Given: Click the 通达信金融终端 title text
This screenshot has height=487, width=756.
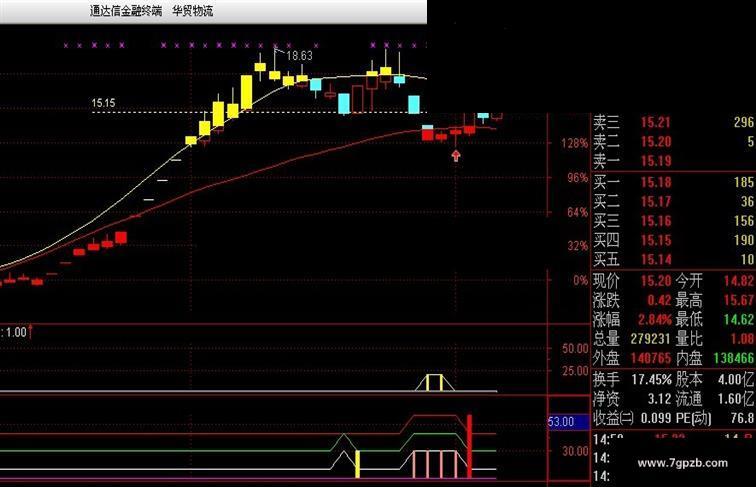Looking at the screenshot, I should pos(126,11).
